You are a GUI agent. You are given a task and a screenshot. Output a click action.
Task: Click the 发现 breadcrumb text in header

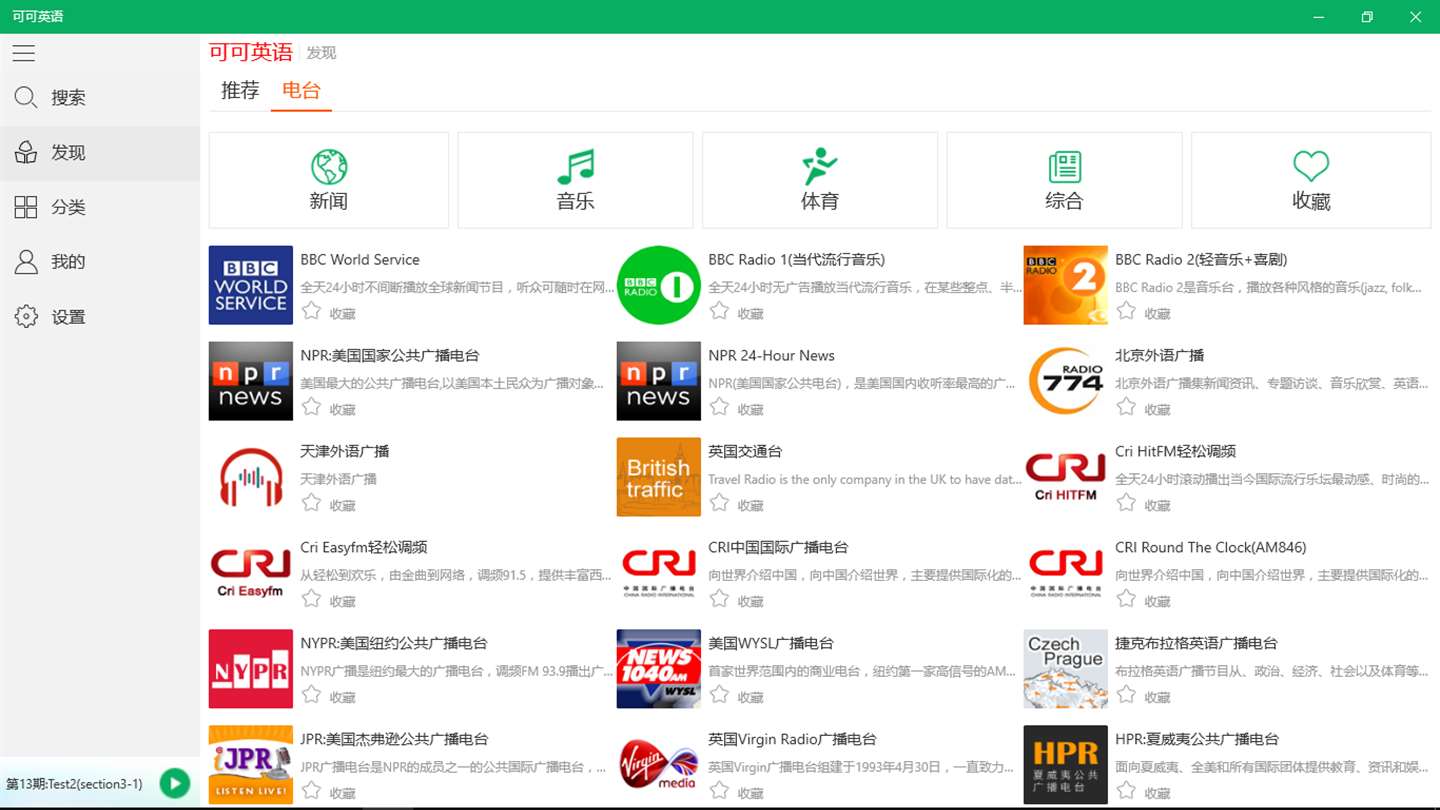pyautogui.click(x=321, y=53)
